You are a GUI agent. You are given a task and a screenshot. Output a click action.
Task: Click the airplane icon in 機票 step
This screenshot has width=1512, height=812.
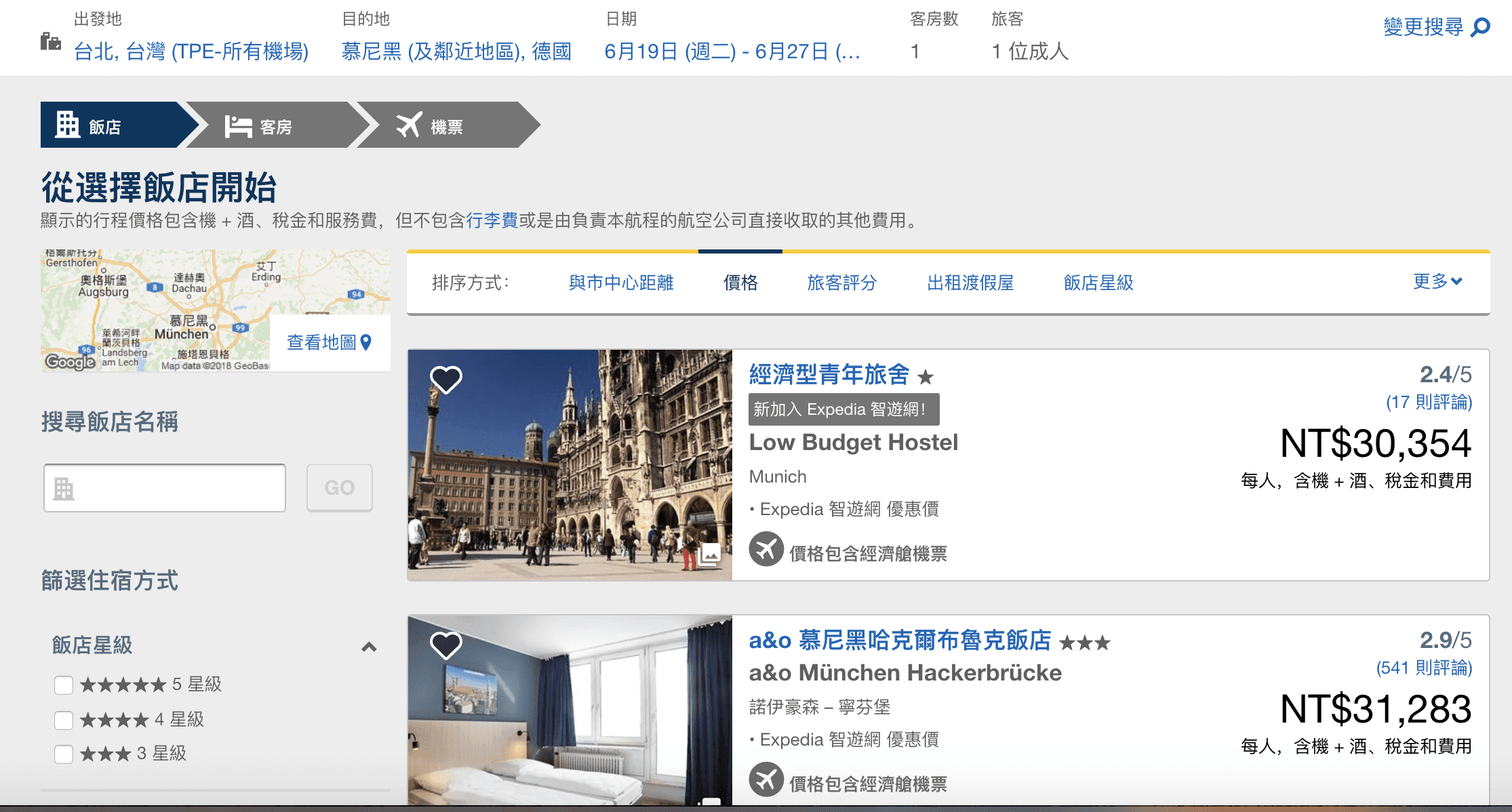[409, 125]
